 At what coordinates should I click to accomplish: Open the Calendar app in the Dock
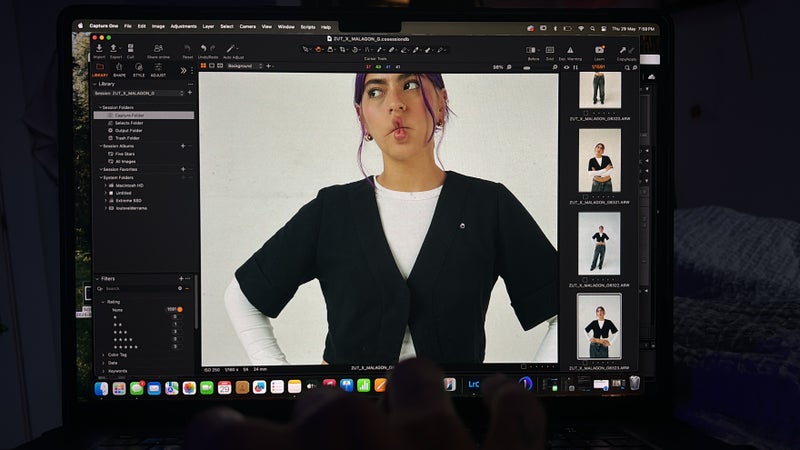224,388
